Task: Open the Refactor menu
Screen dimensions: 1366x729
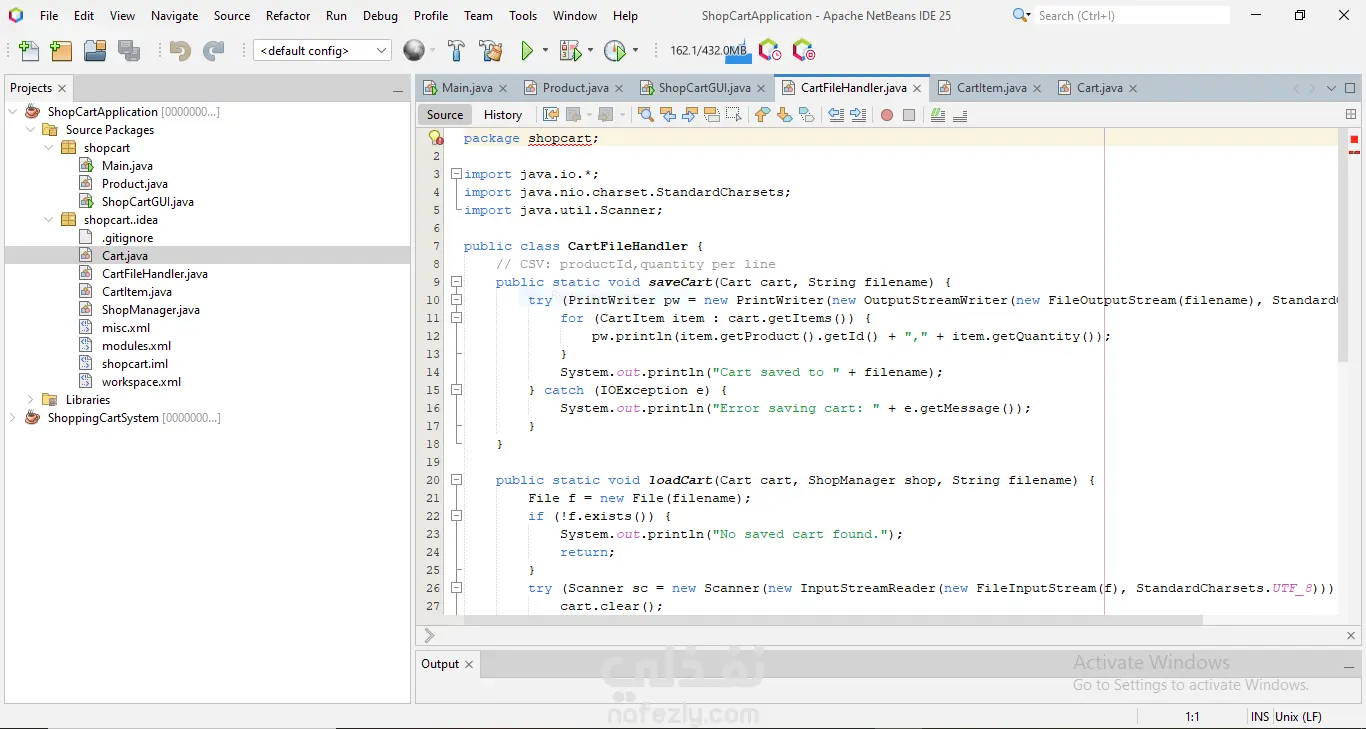Action: [x=288, y=16]
